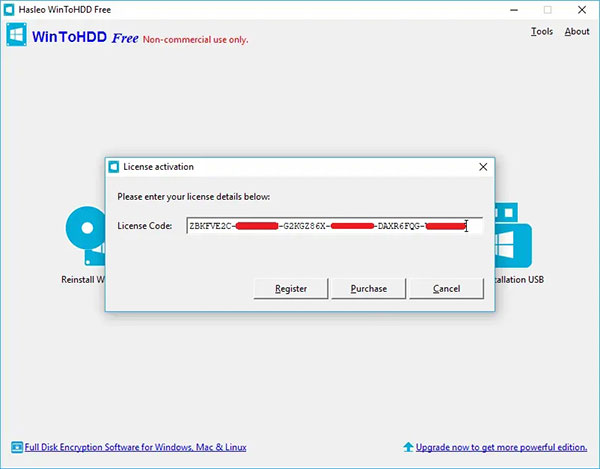Click the License activation dialog title icon
The height and width of the screenshot is (469, 600).
[114, 167]
